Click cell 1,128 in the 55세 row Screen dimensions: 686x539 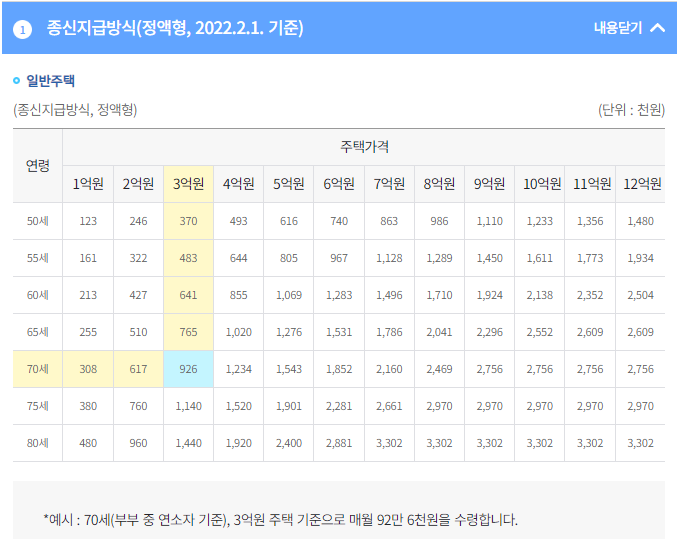point(389,258)
